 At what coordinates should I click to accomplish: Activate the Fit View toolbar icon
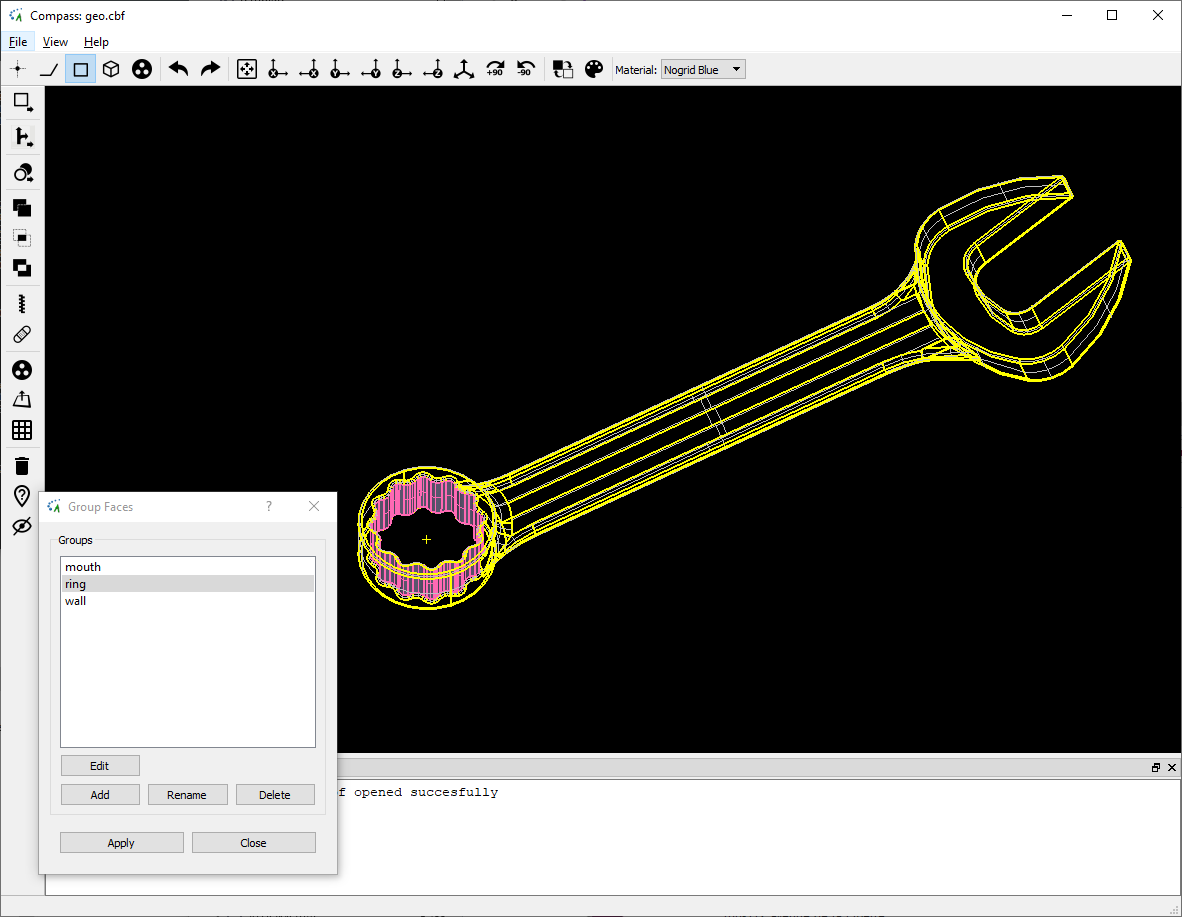click(246, 68)
